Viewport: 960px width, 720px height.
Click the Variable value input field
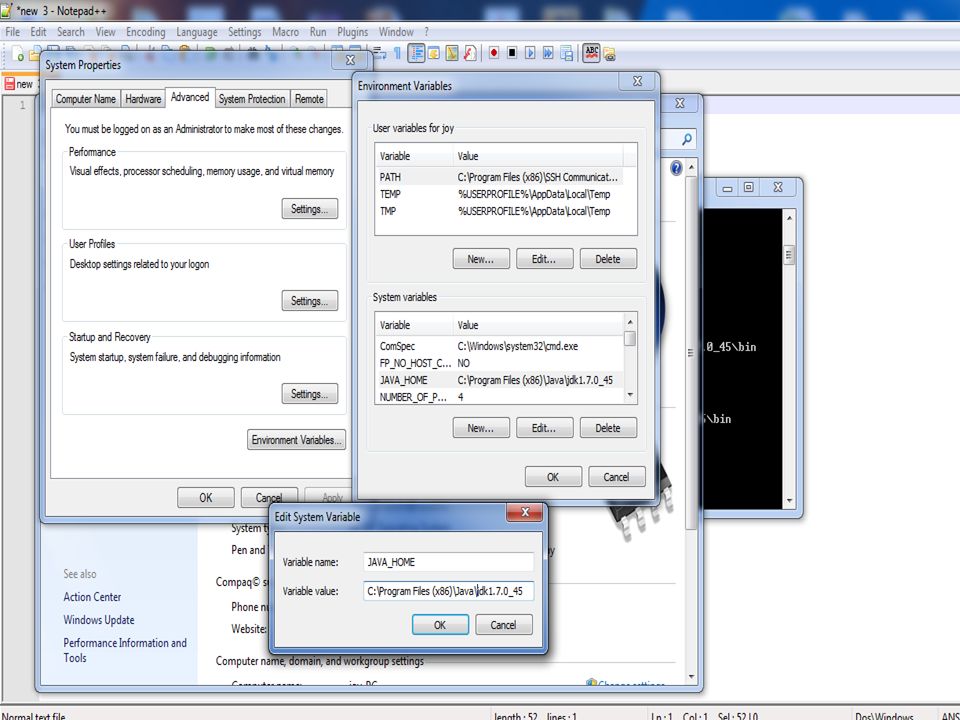(448, 591)
